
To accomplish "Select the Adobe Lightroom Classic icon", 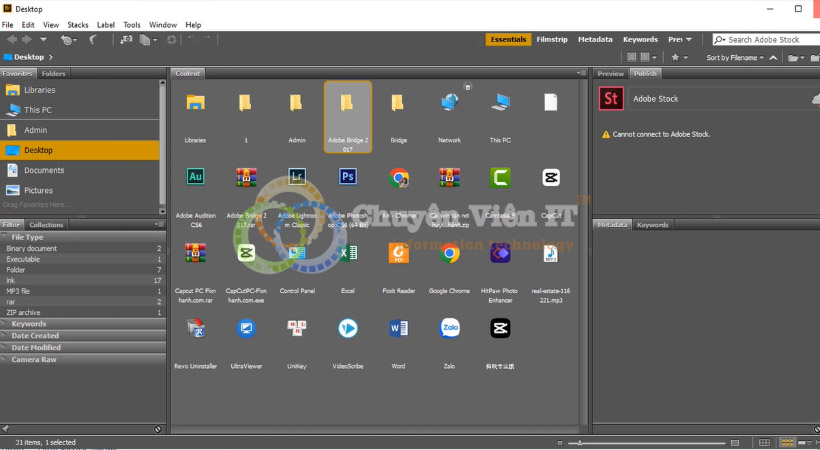I will (x=296, y=178).
